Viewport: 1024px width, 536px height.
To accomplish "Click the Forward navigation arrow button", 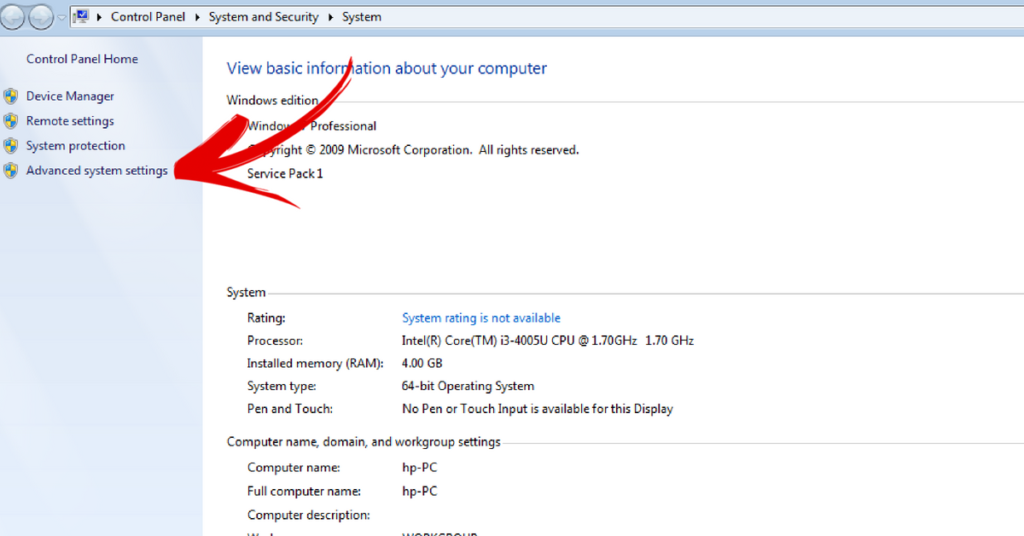I will tap(40, 16).
